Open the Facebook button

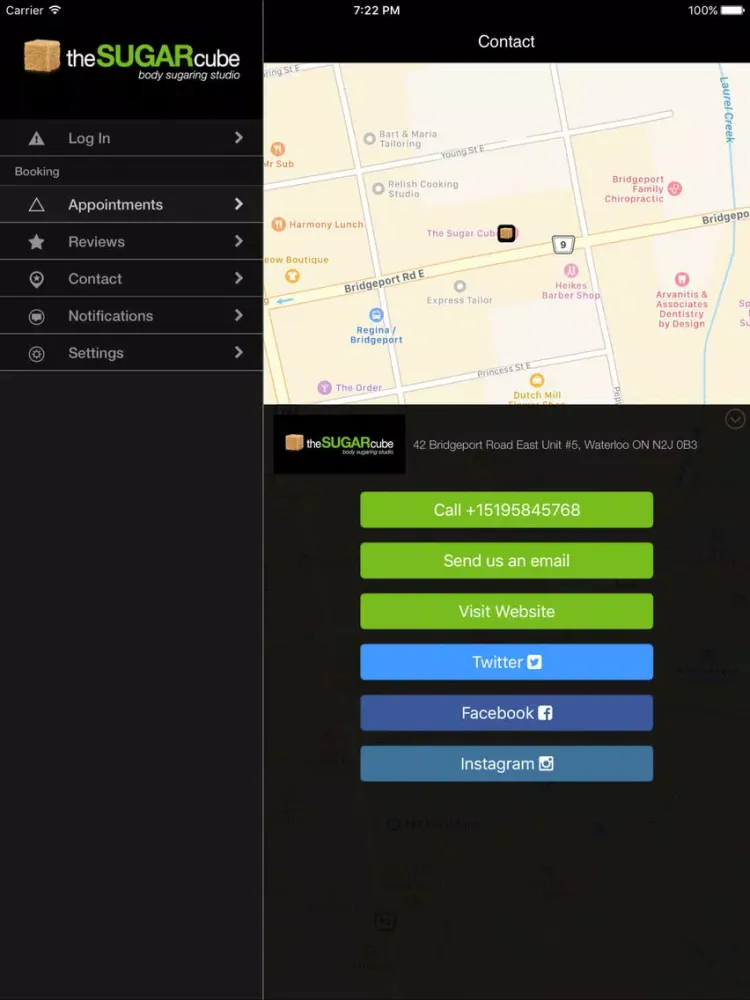(x=506, y=713)
